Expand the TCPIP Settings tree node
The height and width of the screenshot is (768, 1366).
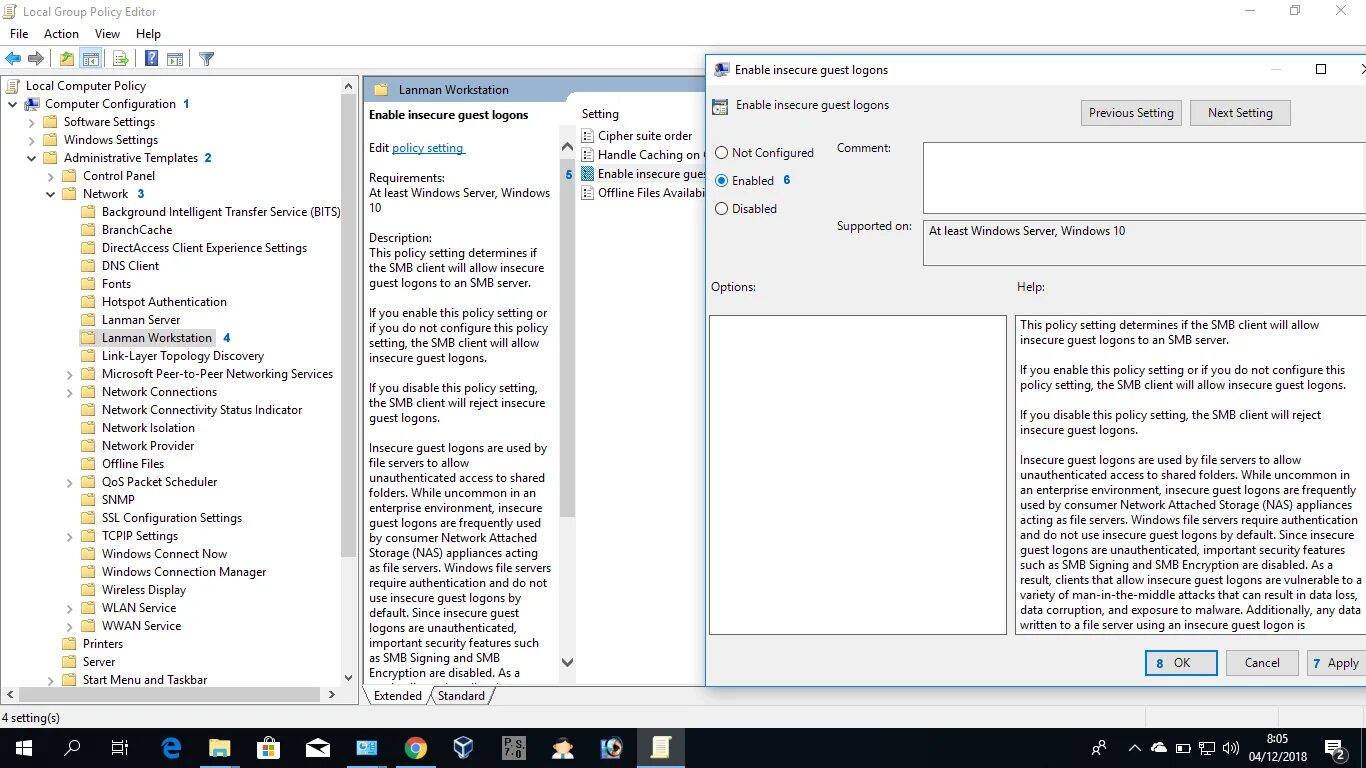[69, 536]
